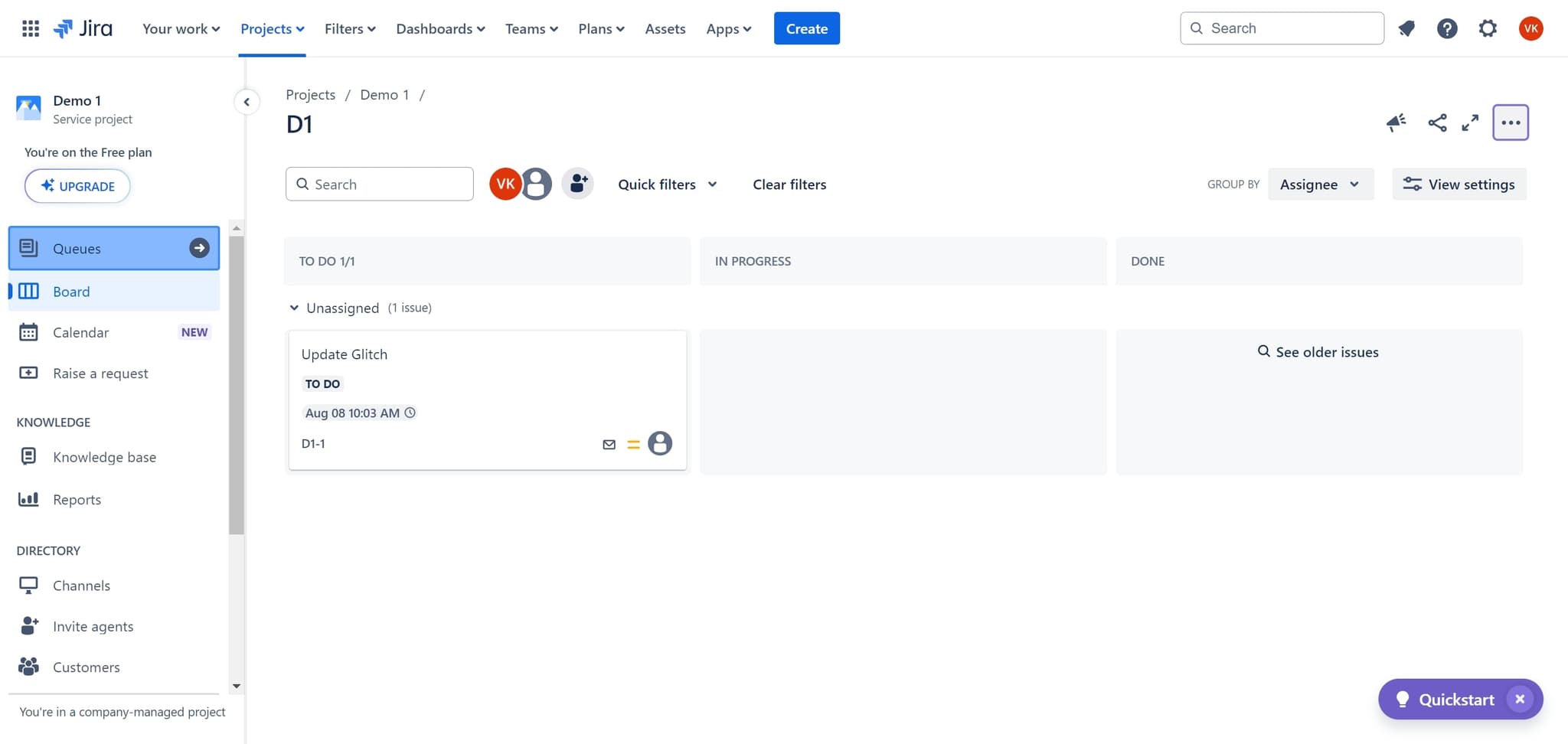Expand the Quick filters dropdown
This screenshot has width=1568, height=744.
coord(667,184)
